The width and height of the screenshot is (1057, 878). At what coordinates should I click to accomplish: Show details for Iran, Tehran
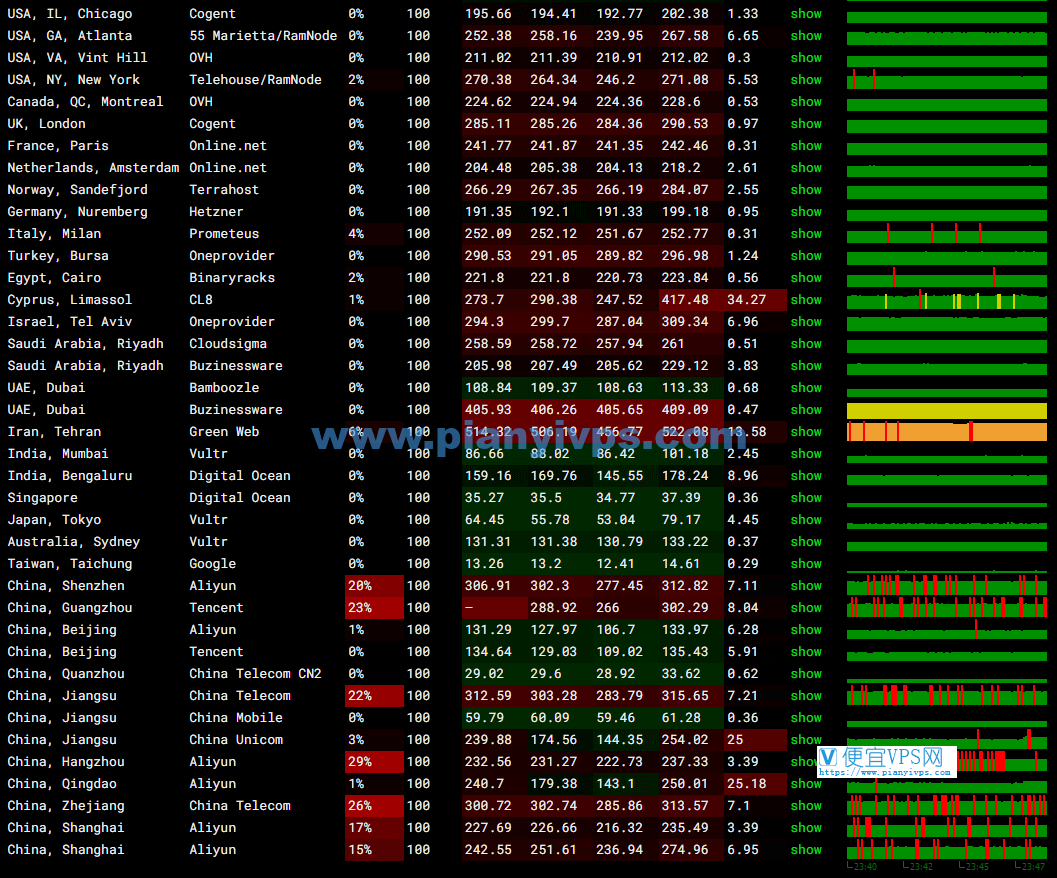click(806, 432)
